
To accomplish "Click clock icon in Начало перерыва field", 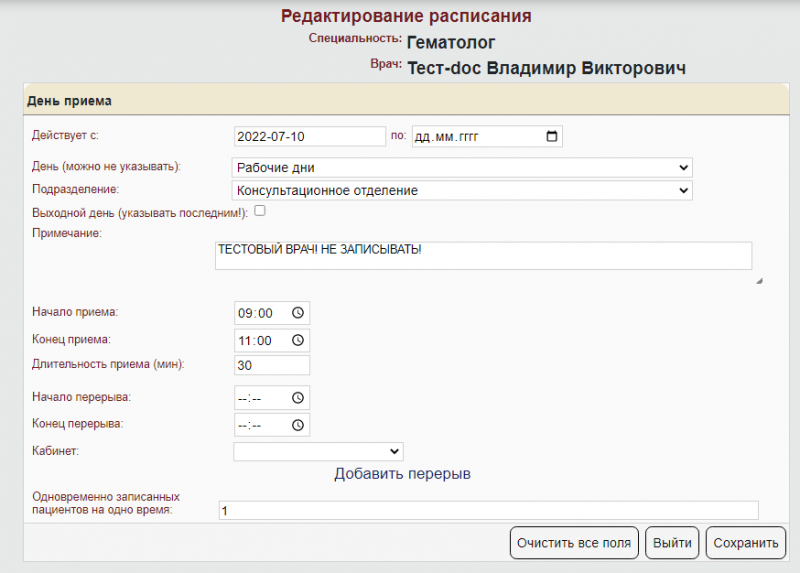I will (297, 398).
